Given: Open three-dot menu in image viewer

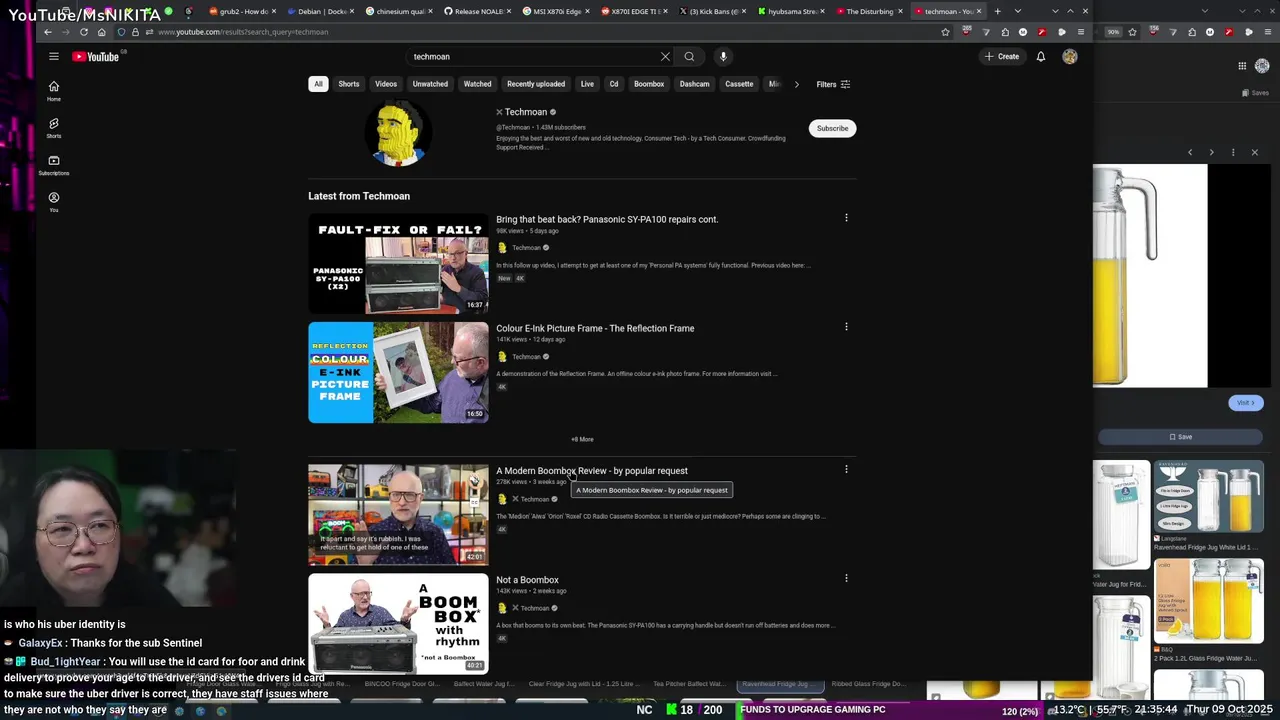Looking at the screenshot, I should pyautogui.click(x=1233, y=152).
